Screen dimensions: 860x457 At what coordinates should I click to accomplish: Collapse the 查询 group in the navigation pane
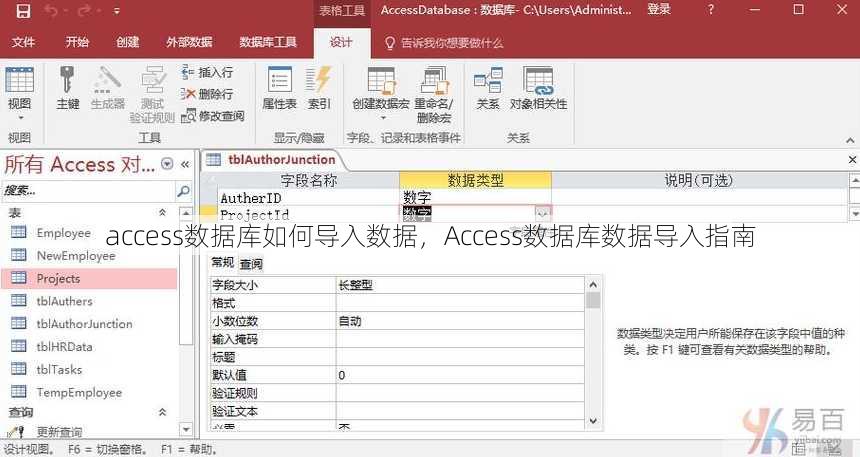click(x=162, y=412)
